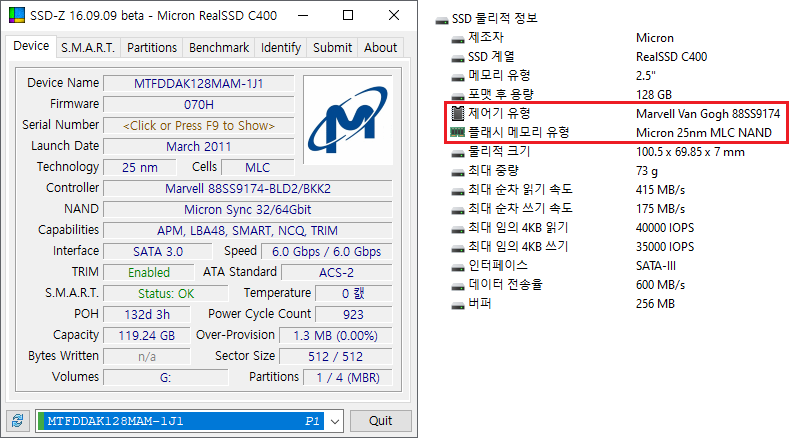Click the Partitions value 1 / 4 (MBR)
The width and height of the screenshot is (808, 438).
[348, 378]
